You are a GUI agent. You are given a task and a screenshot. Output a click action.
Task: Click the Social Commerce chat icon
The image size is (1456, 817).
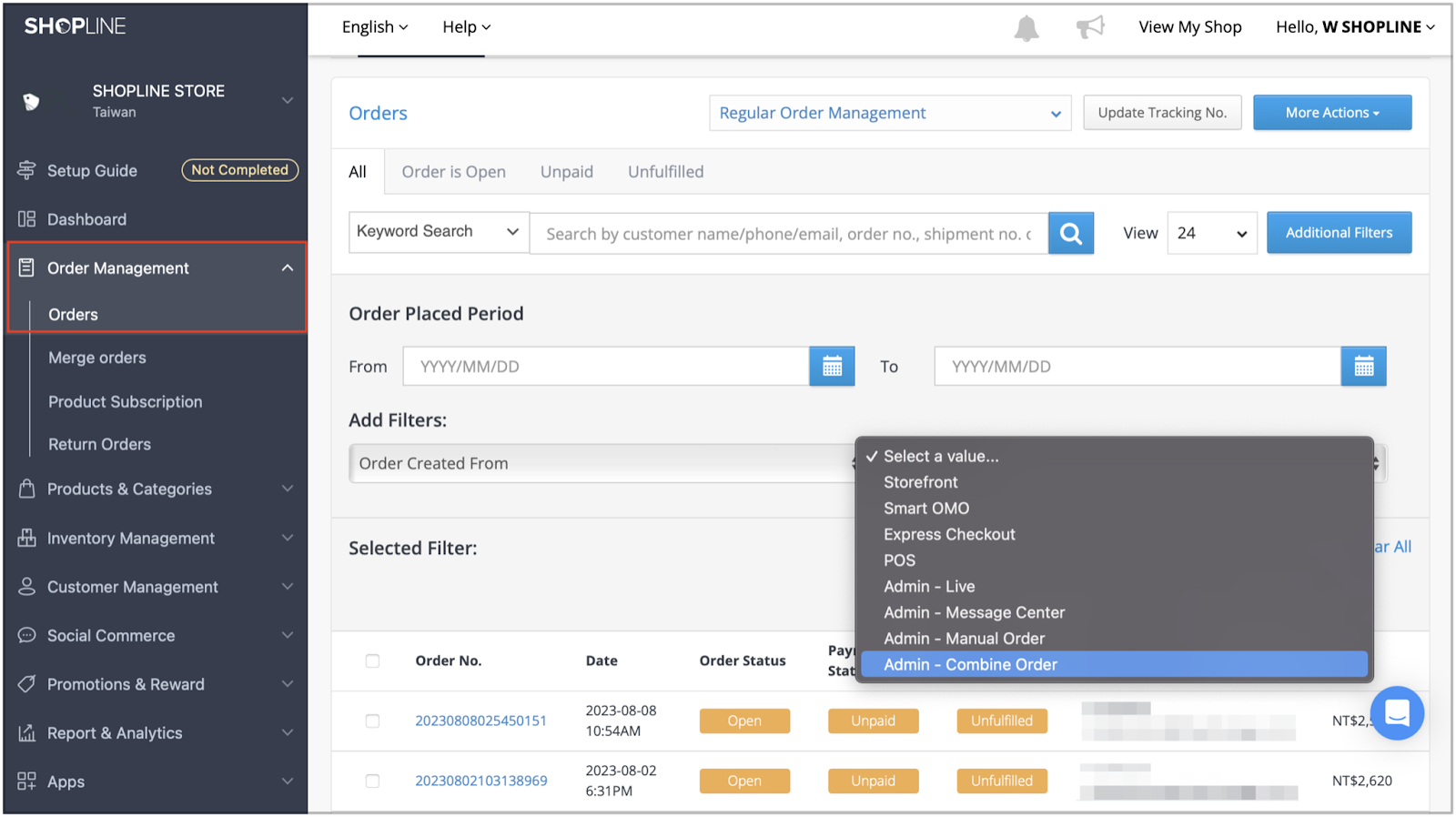(x=26, y=635)
